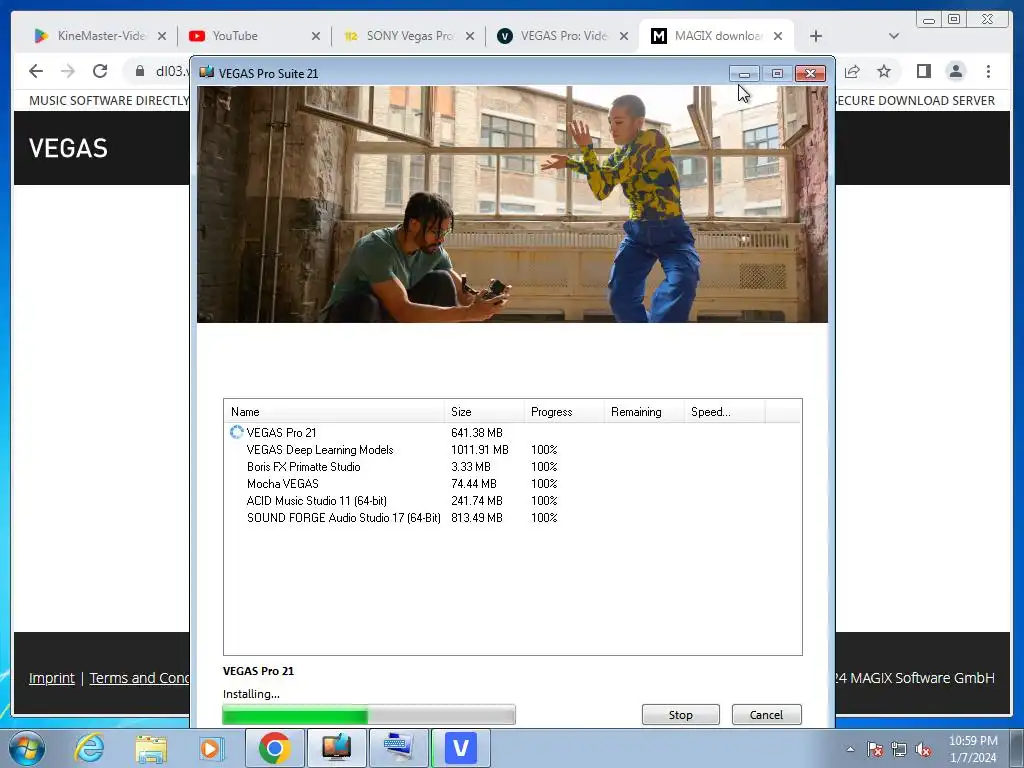This screenshot has height=768, width=1024.
Task: Select VEGAS Deep Learning Models row
Action: [513, 449]
